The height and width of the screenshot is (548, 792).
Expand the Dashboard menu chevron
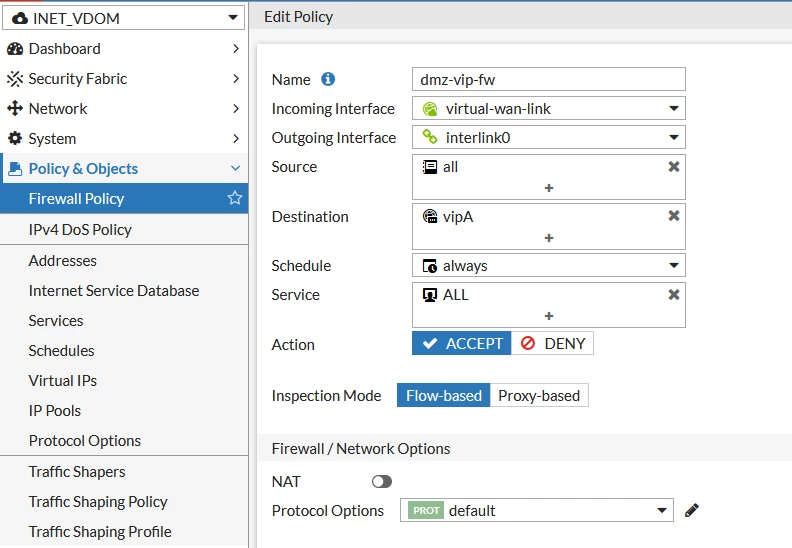[x=236, y=48]
